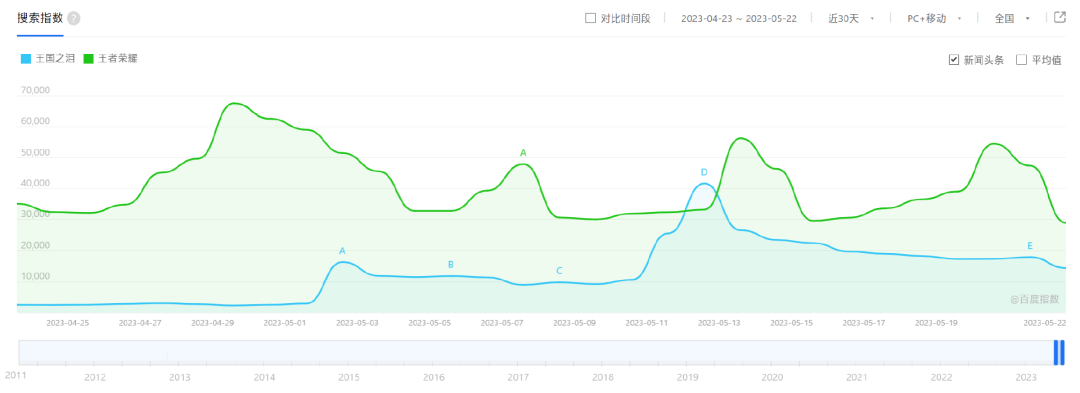
Task: Select news marker B on the blue line
Action: (x=450, y=264)
